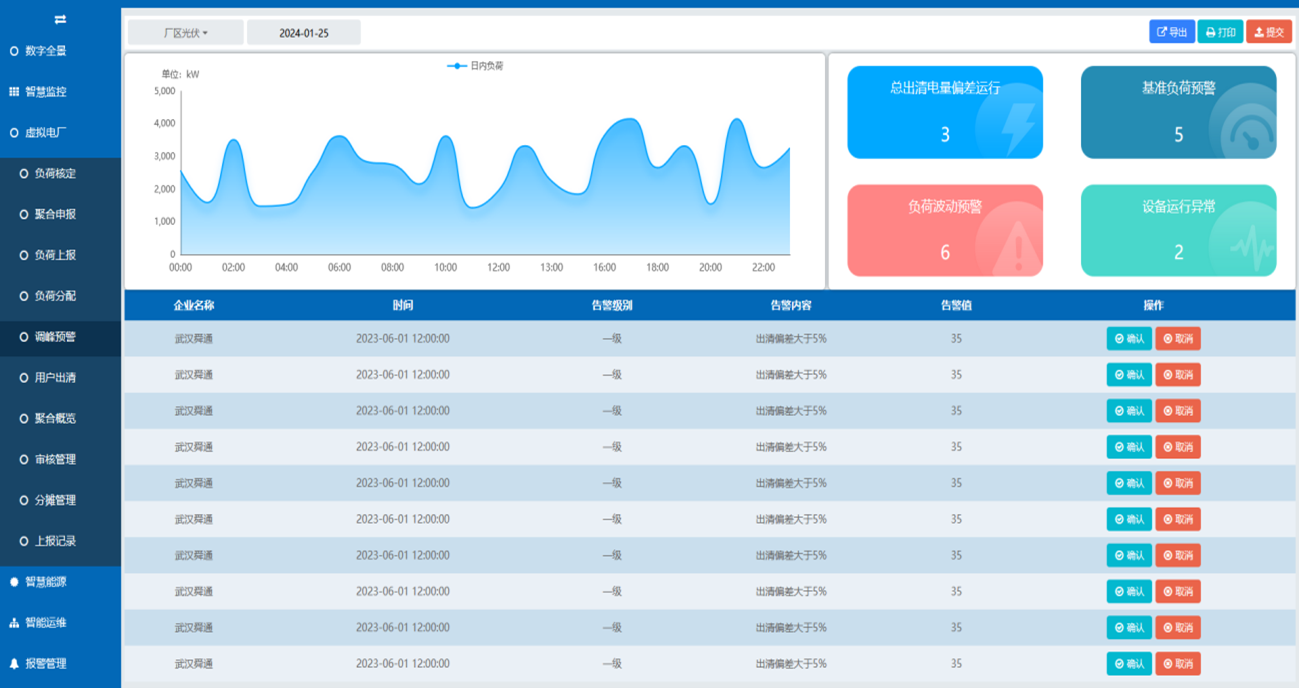
Task: Go to 上报记录 page
Action: [55, 541]
